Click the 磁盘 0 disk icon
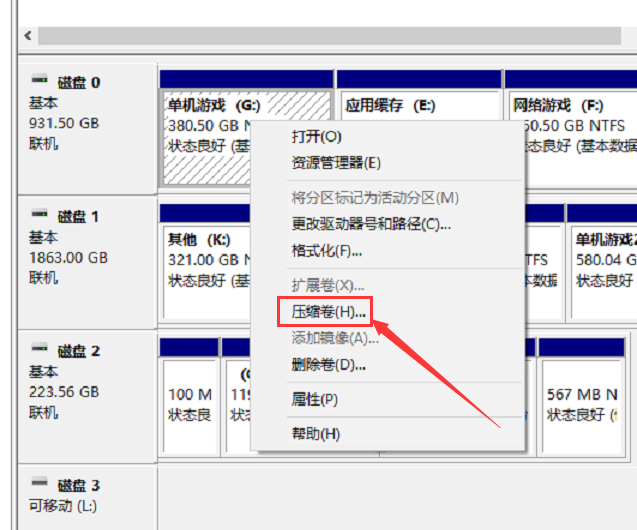This screenshot has width=637, height=530. click(39, 80)
